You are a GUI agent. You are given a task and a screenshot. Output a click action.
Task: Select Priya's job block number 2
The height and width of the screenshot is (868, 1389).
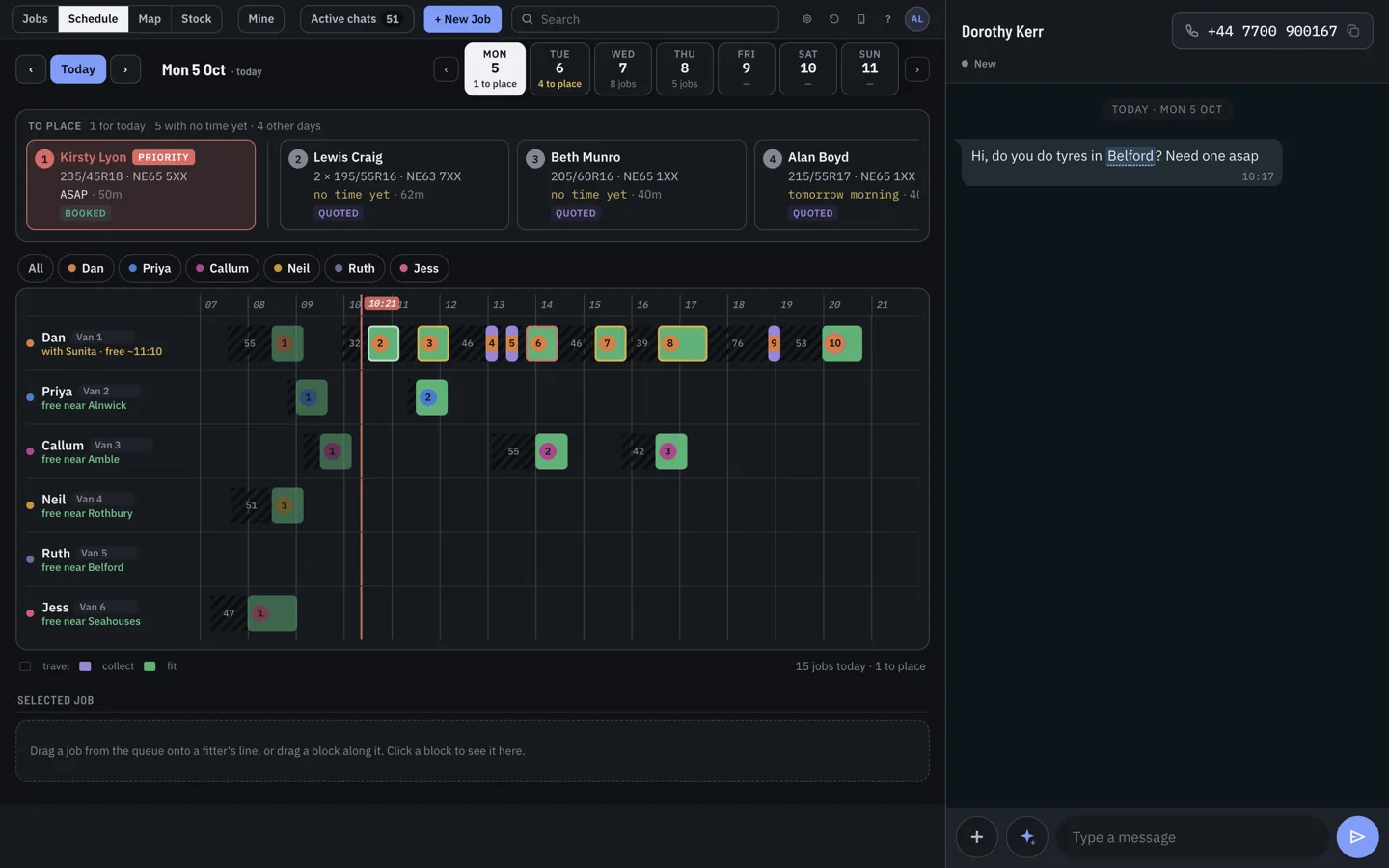click(x=431, y=397)
